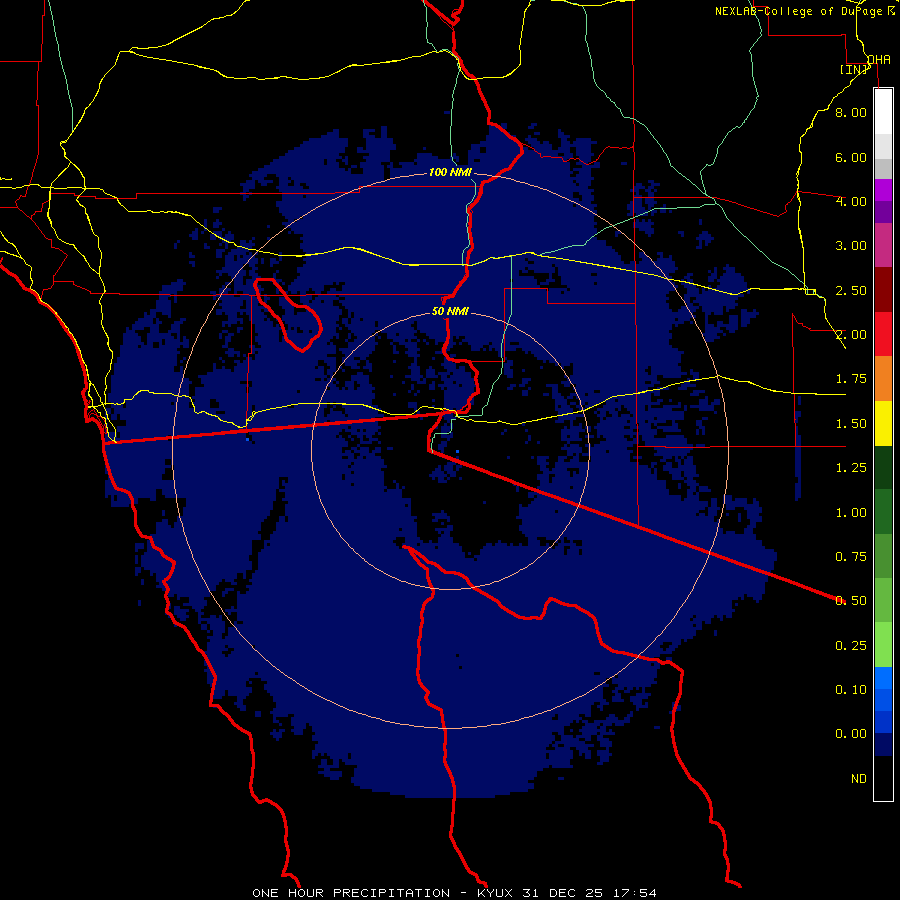900x900 pixels.
Task: Click the '3.00' legend value
Action: coord(851,246)
